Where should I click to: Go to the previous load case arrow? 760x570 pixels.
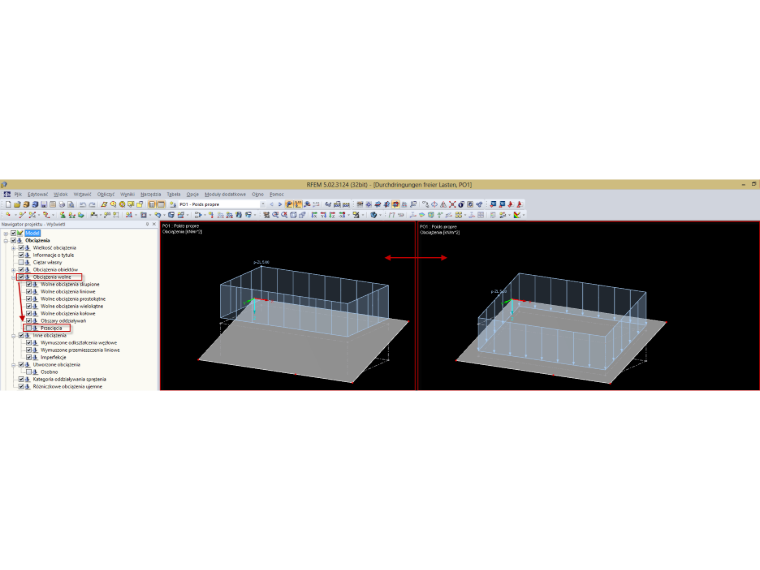click(x=271, y=205)
